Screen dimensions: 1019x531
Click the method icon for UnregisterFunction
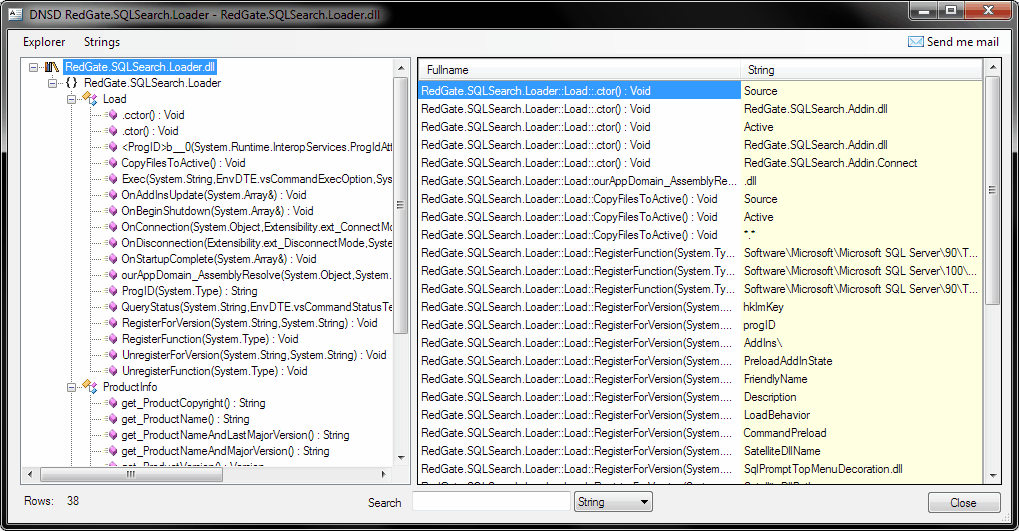tap(112, 370)
